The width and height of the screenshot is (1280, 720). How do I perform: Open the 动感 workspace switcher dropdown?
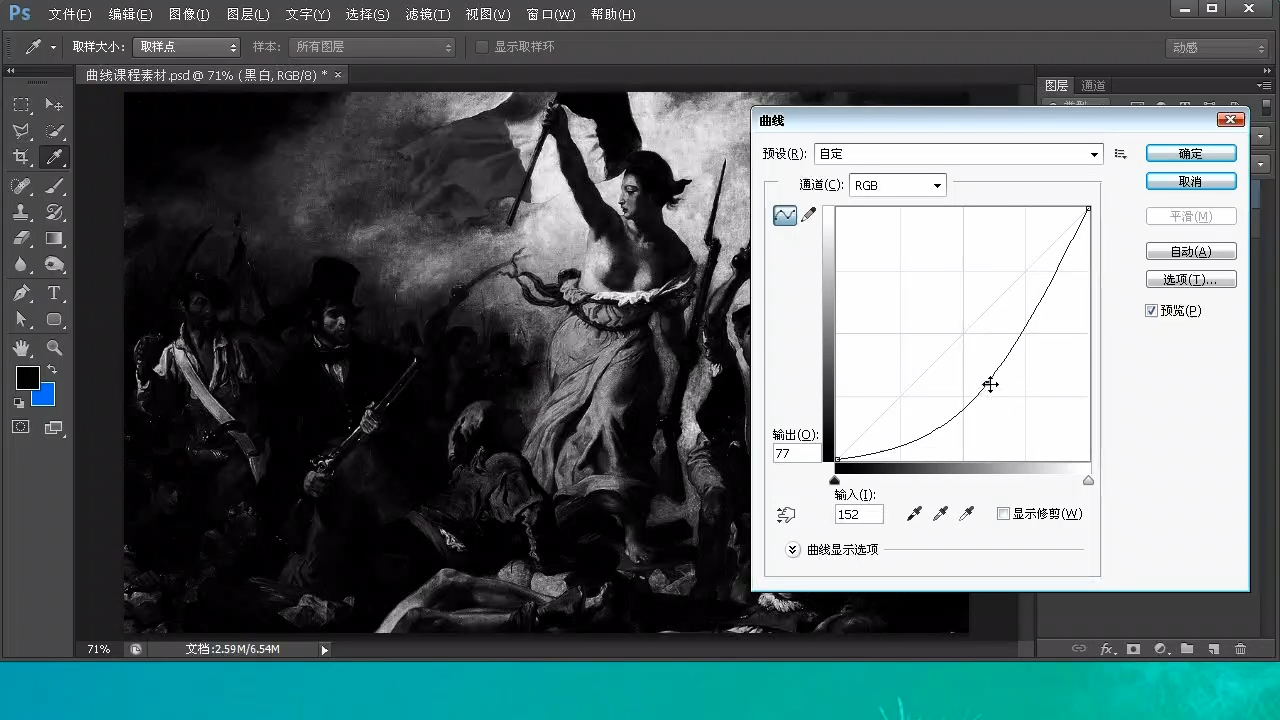pyautogui.click(x=1217, y=48)
